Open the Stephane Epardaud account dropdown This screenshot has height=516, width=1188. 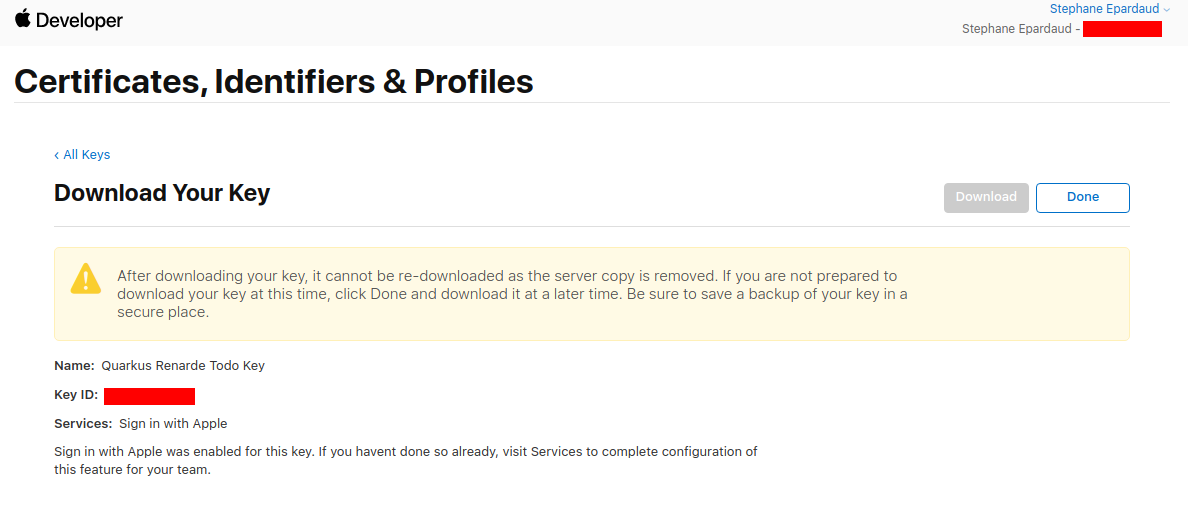tap(1104, 9)
